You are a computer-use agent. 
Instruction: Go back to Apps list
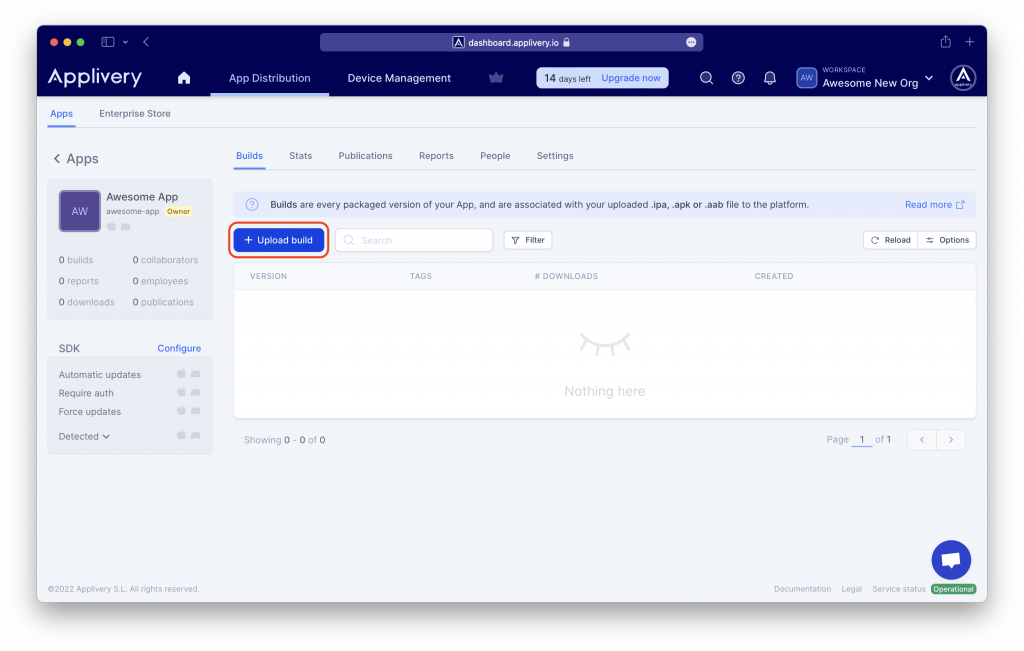76,159
